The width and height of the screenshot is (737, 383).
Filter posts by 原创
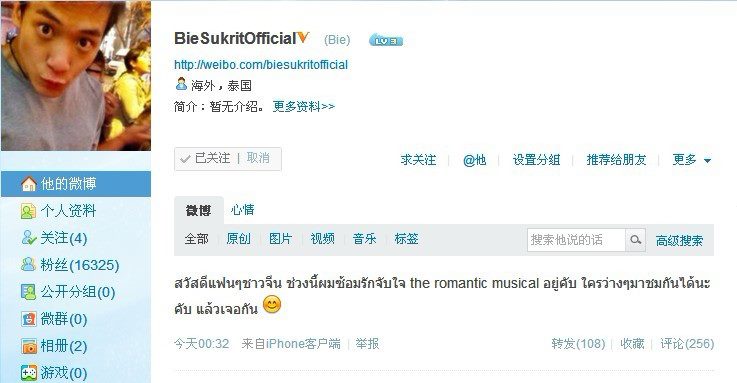(x=238, y=239)
